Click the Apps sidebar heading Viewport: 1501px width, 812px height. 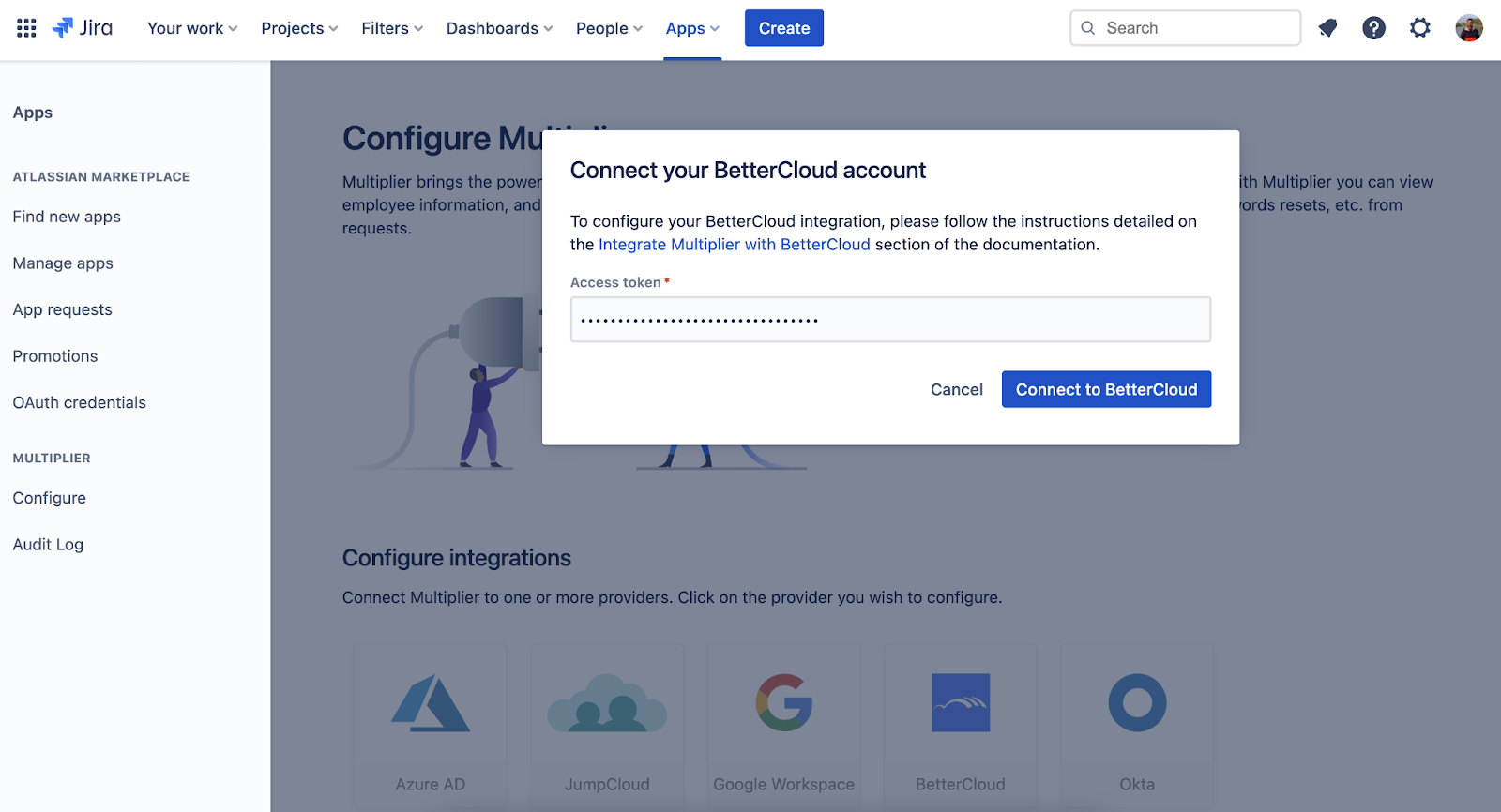point(33,113)
